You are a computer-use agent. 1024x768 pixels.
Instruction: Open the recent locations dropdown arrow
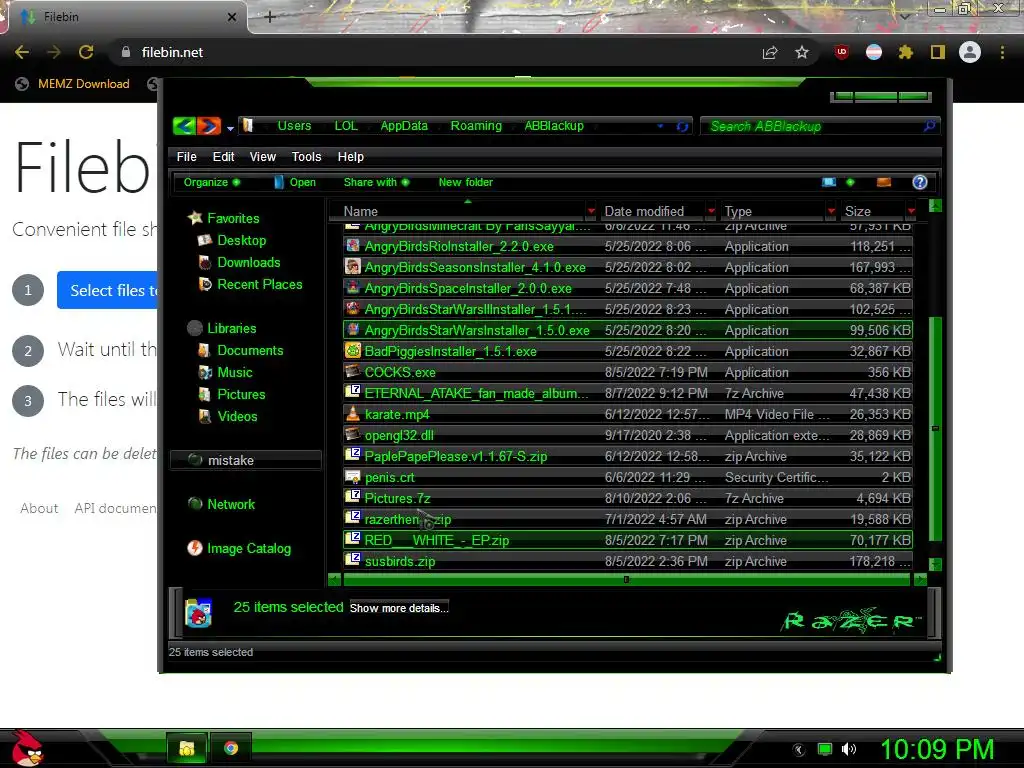click(x=230, y=128)
